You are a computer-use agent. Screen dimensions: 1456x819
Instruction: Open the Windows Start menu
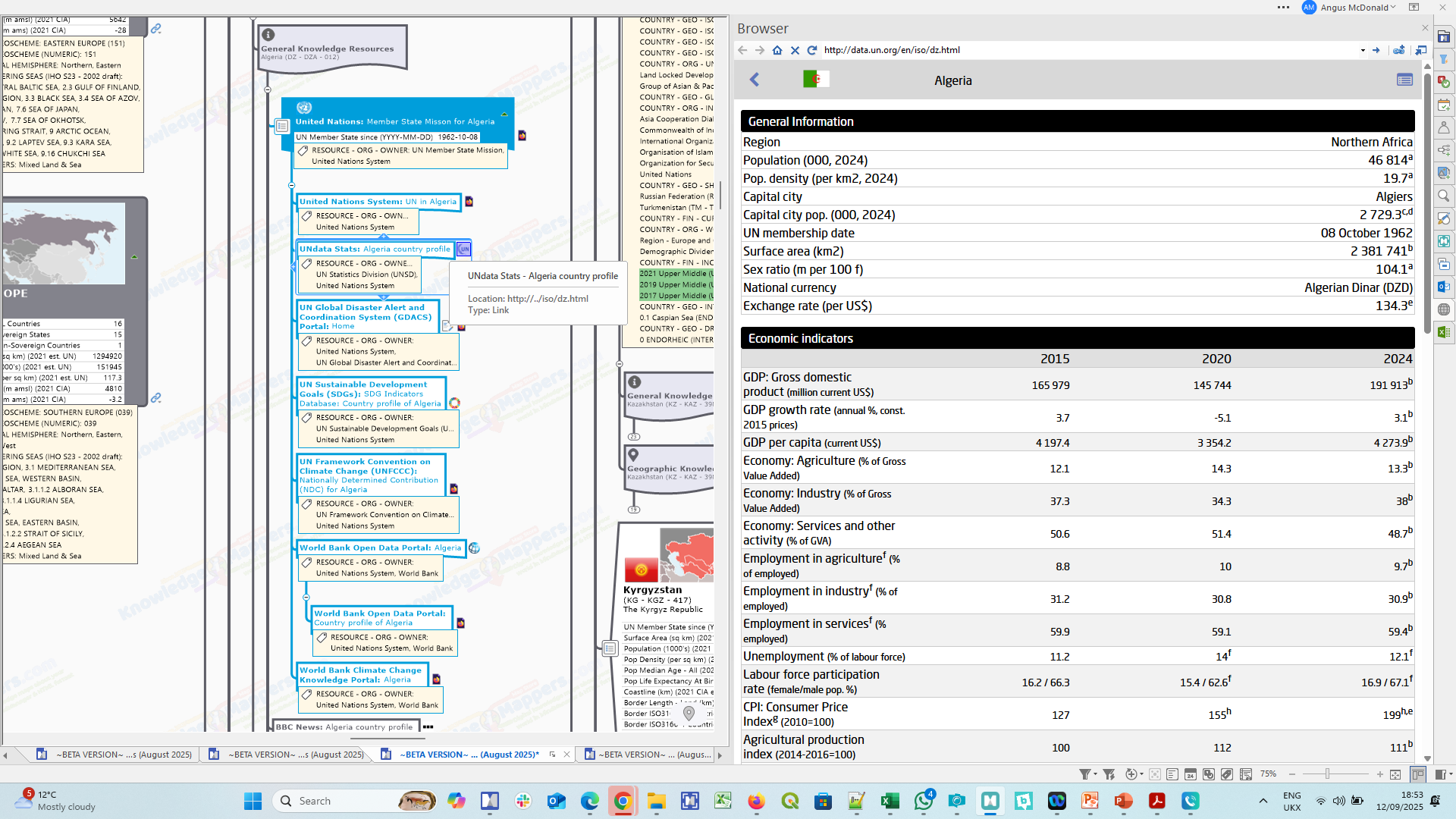(x=253, y=801)
